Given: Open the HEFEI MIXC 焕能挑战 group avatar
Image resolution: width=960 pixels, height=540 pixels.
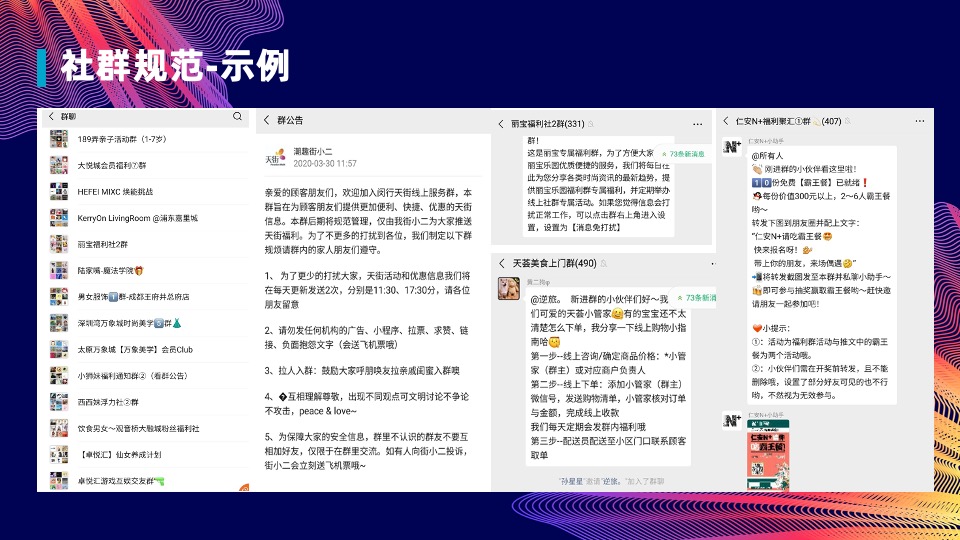Looking at the screenshot, I should 59,192.
